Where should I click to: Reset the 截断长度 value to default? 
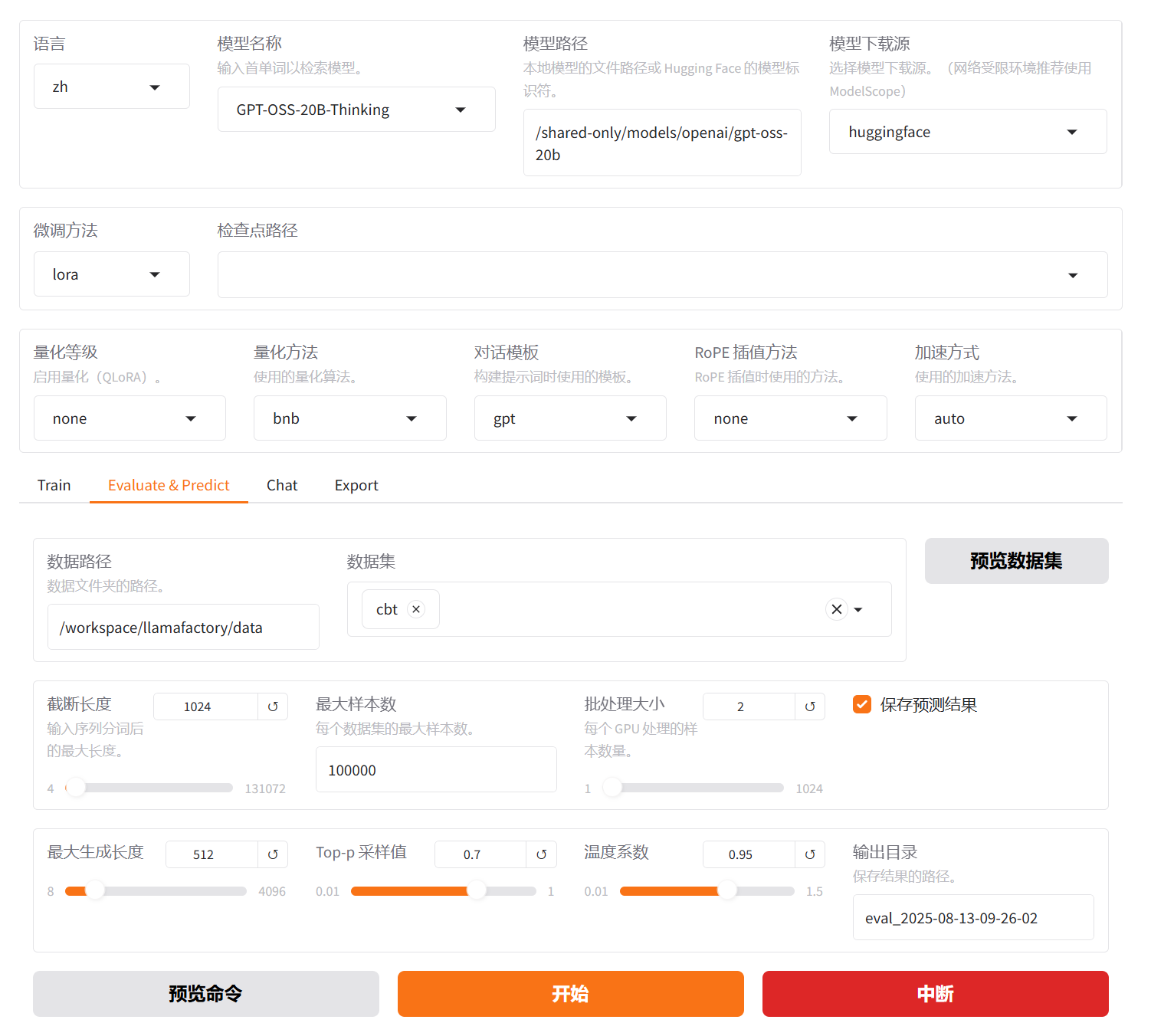(273, 707)
